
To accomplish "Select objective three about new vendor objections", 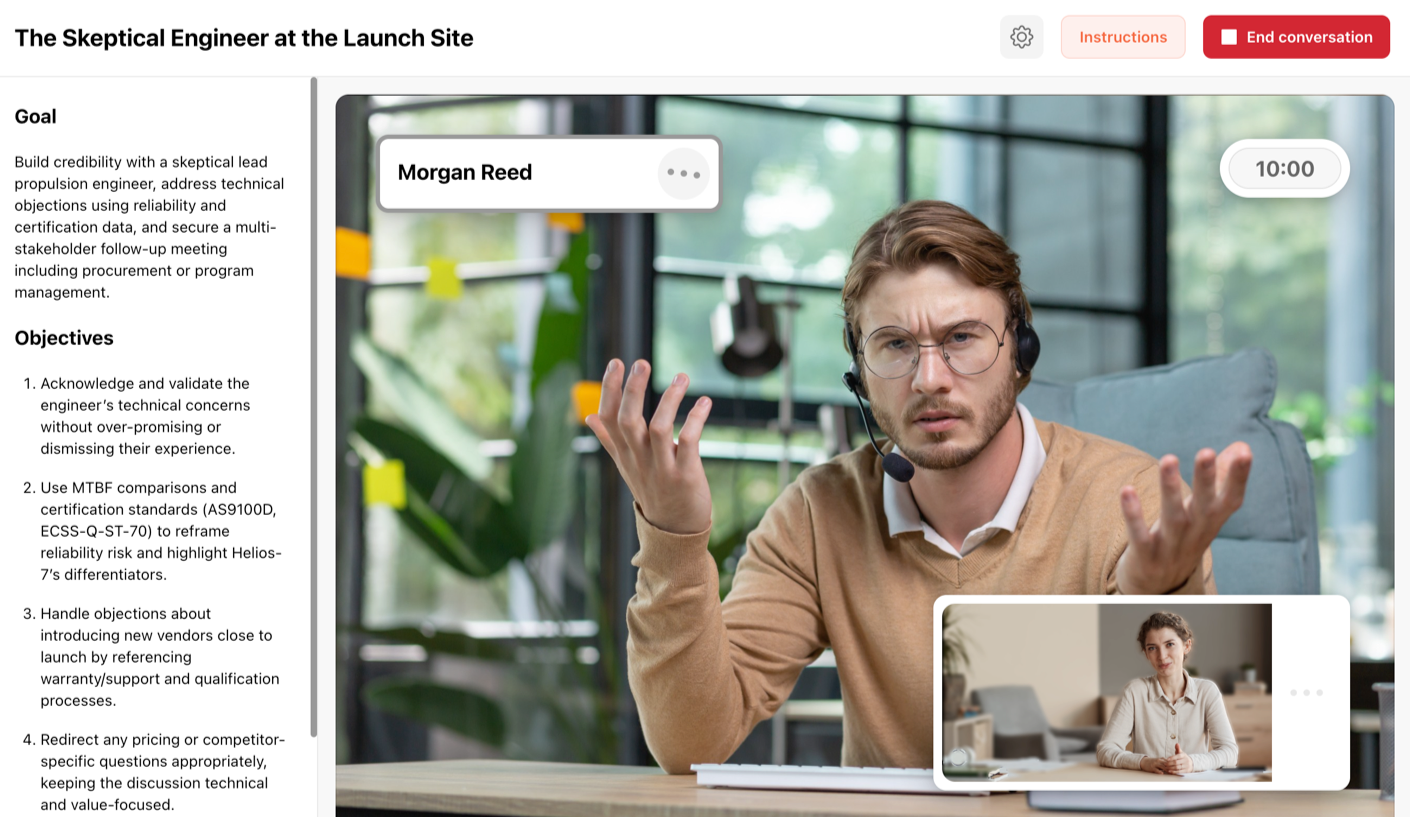I will point(160,657).
